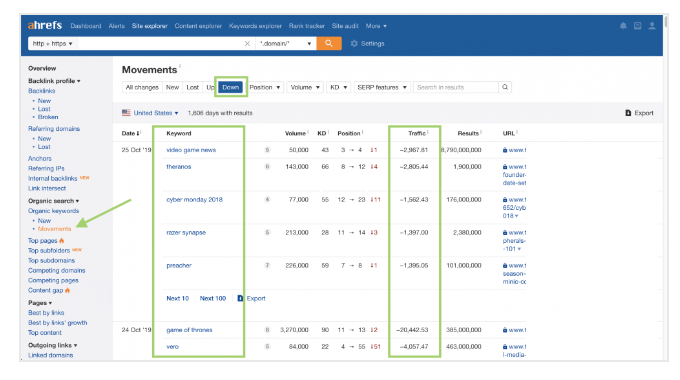Open the United States country dropdown

click(x=150, y=113)
